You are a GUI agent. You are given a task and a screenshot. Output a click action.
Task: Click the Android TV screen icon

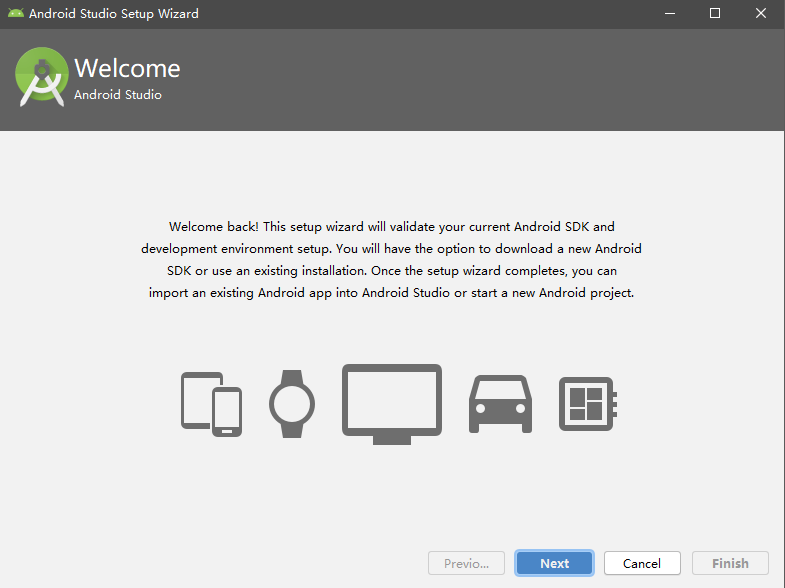click(x=392, y=404)
